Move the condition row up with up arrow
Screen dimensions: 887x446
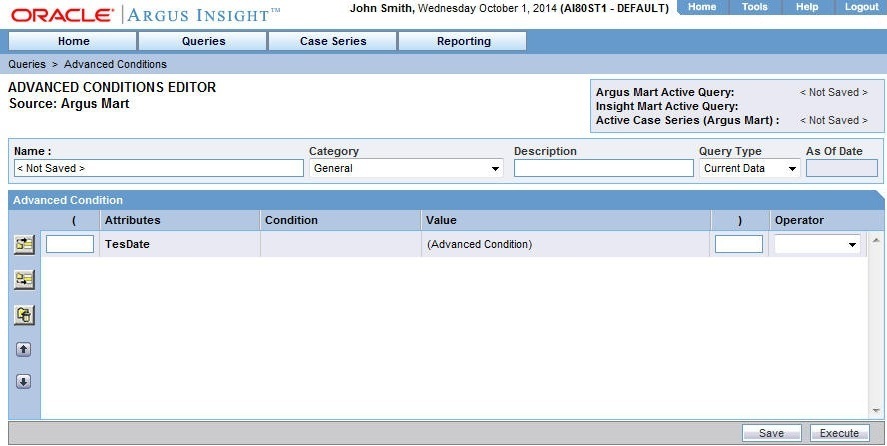[23, 349]
